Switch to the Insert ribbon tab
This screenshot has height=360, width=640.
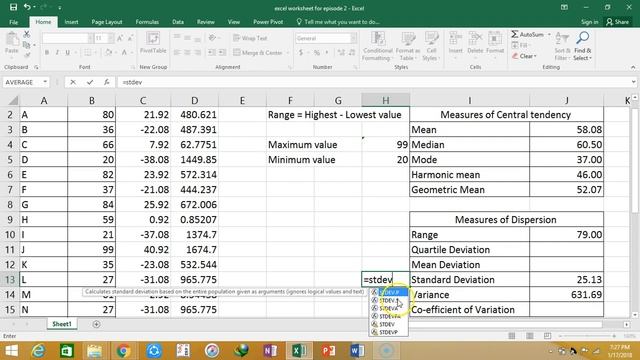pyautogui.click(x=71, y=22)
